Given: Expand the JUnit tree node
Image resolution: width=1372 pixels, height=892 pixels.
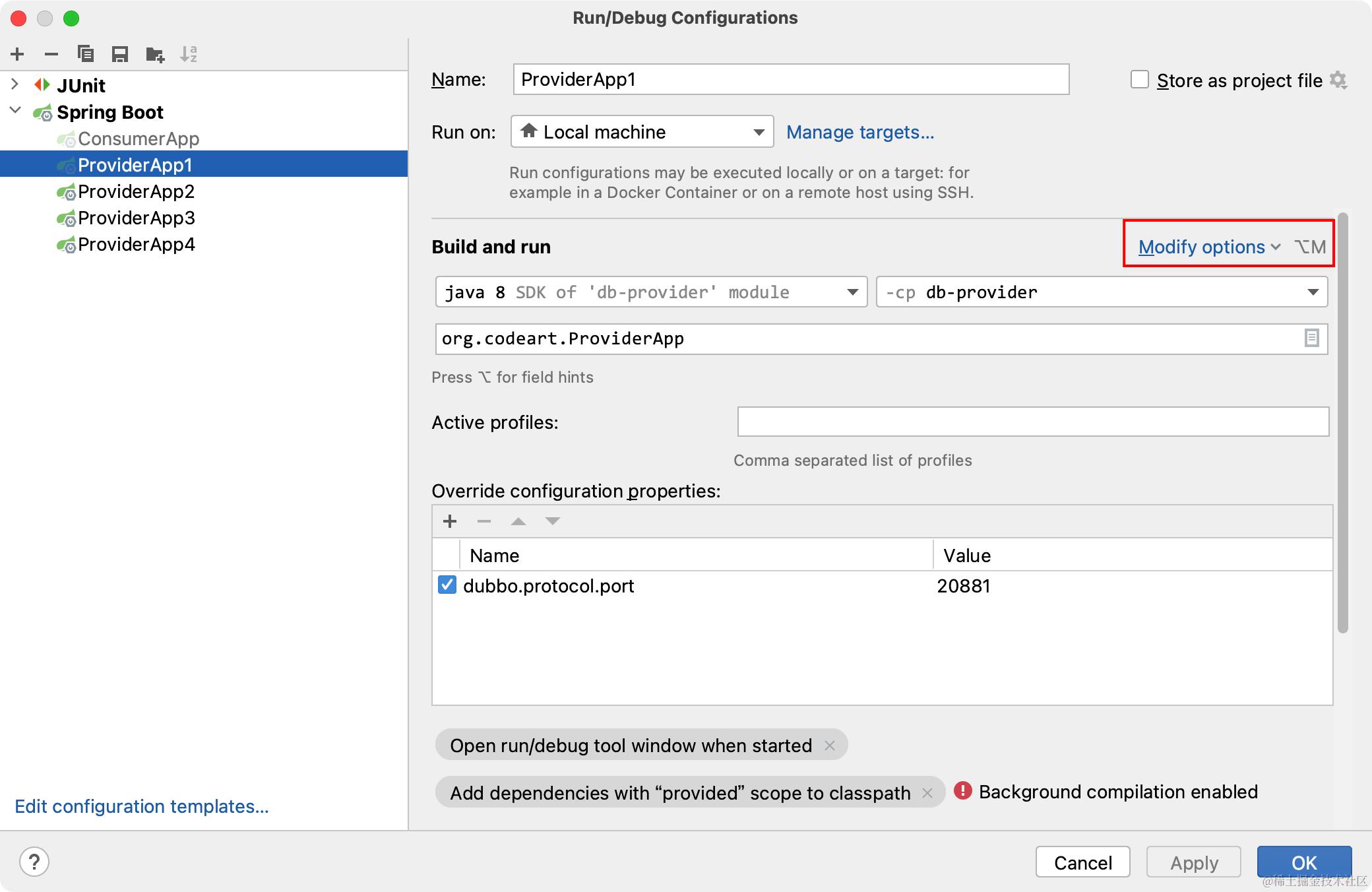Looking at the screenshot, I should pos(15,84).
